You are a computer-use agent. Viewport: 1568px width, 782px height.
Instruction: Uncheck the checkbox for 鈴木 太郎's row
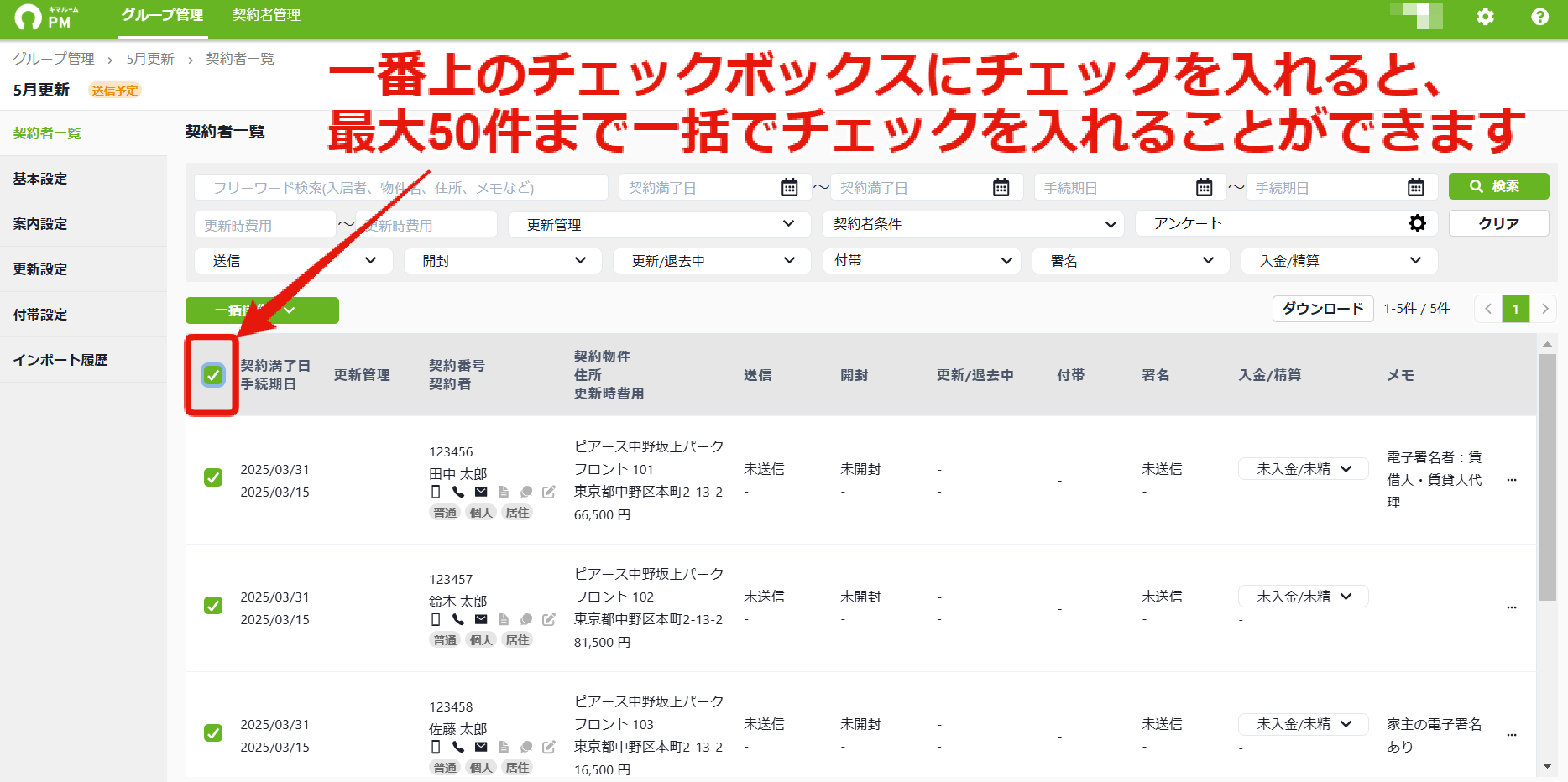pyautogui.click(x=213, y=605)
